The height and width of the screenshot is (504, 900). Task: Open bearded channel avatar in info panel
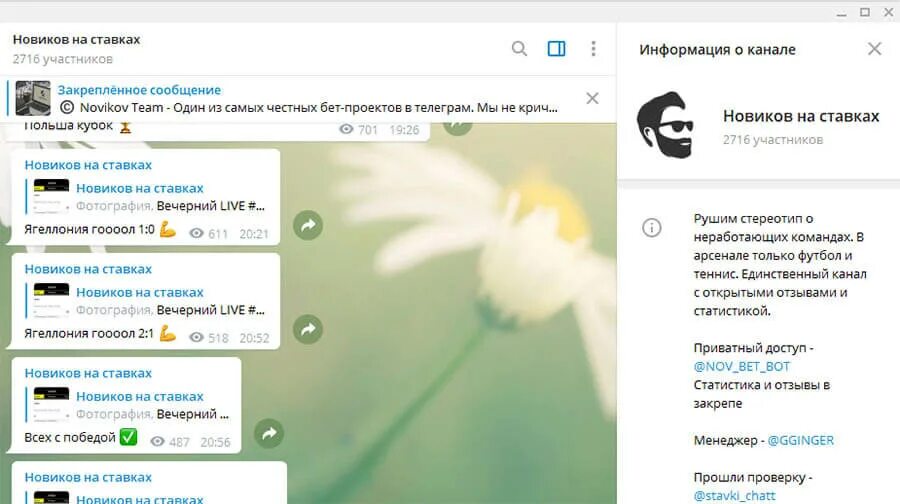point(666,125)
